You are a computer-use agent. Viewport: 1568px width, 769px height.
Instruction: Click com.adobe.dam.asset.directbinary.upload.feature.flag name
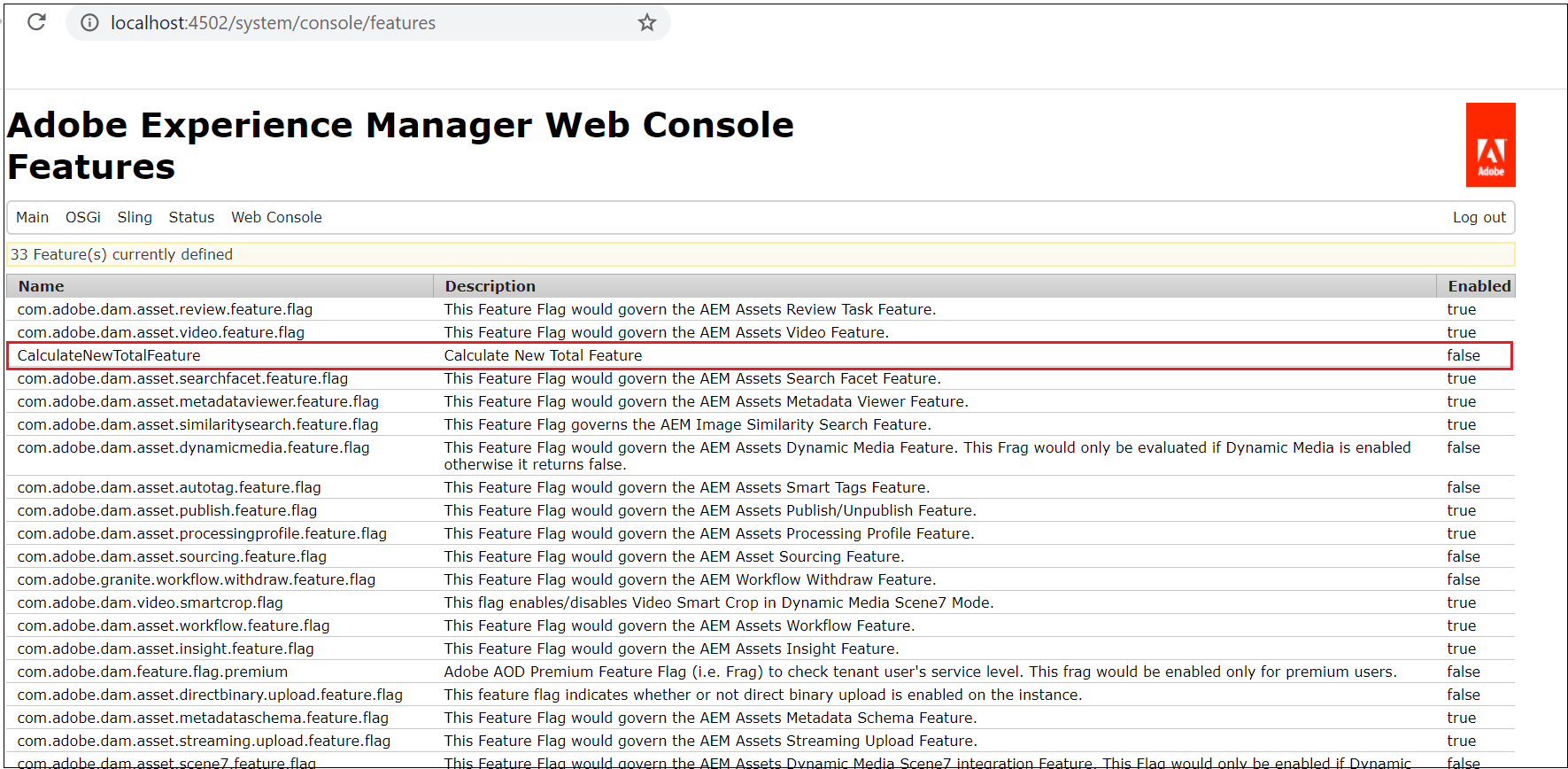click(x=210, y=695)
